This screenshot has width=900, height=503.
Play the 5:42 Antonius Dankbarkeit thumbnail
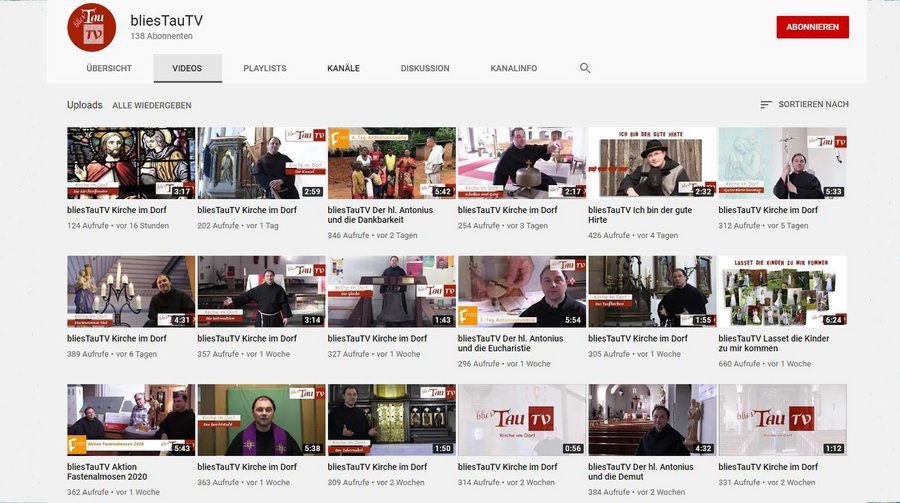391,163
